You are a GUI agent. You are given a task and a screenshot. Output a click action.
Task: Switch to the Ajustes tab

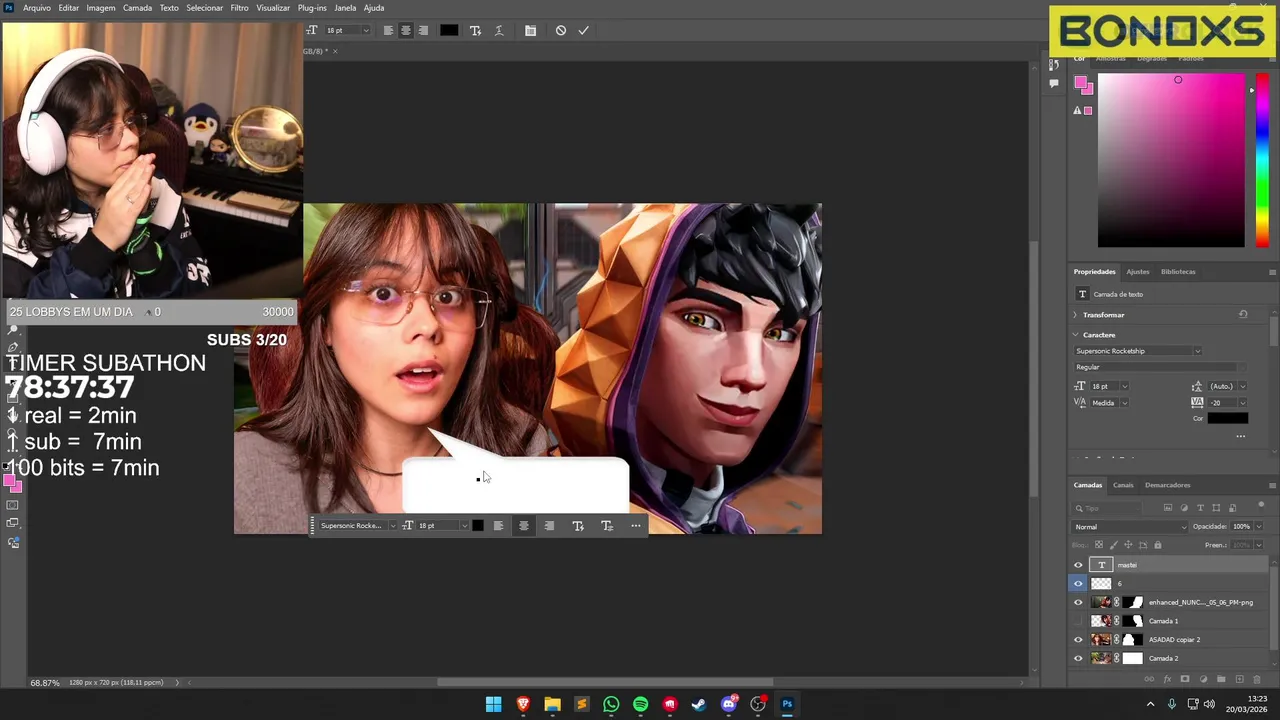[1138, 272]
